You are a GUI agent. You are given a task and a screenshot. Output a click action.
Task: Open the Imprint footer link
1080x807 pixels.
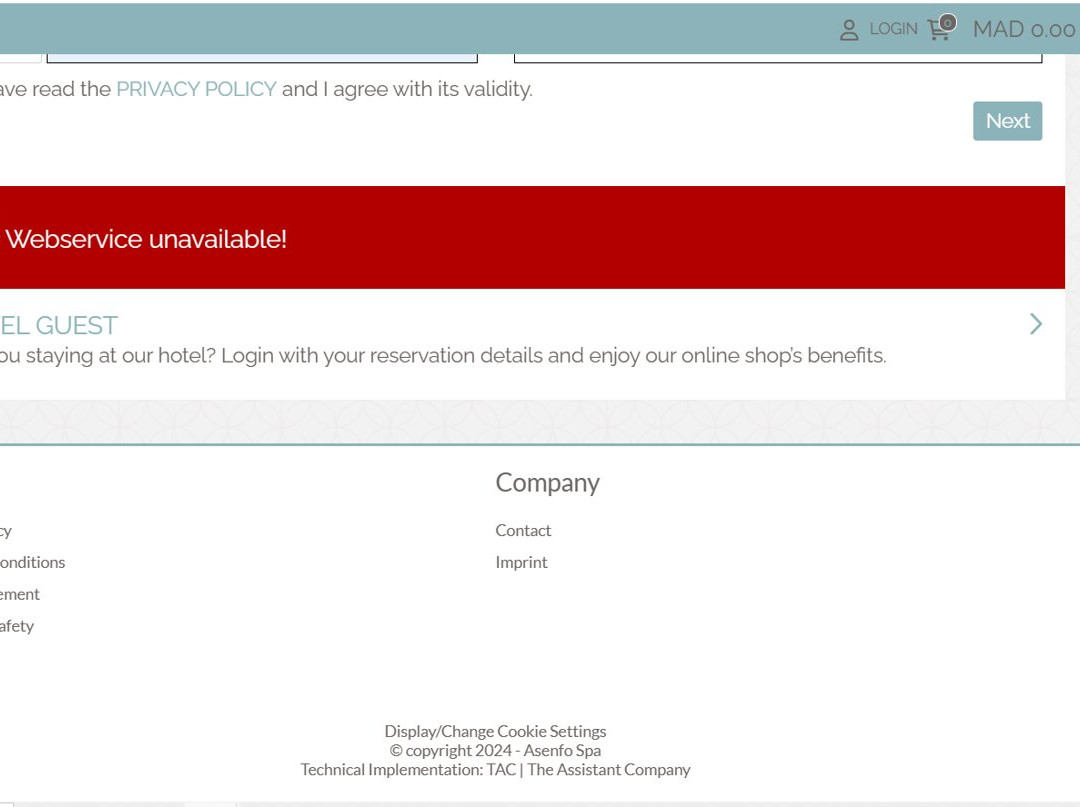521,562
